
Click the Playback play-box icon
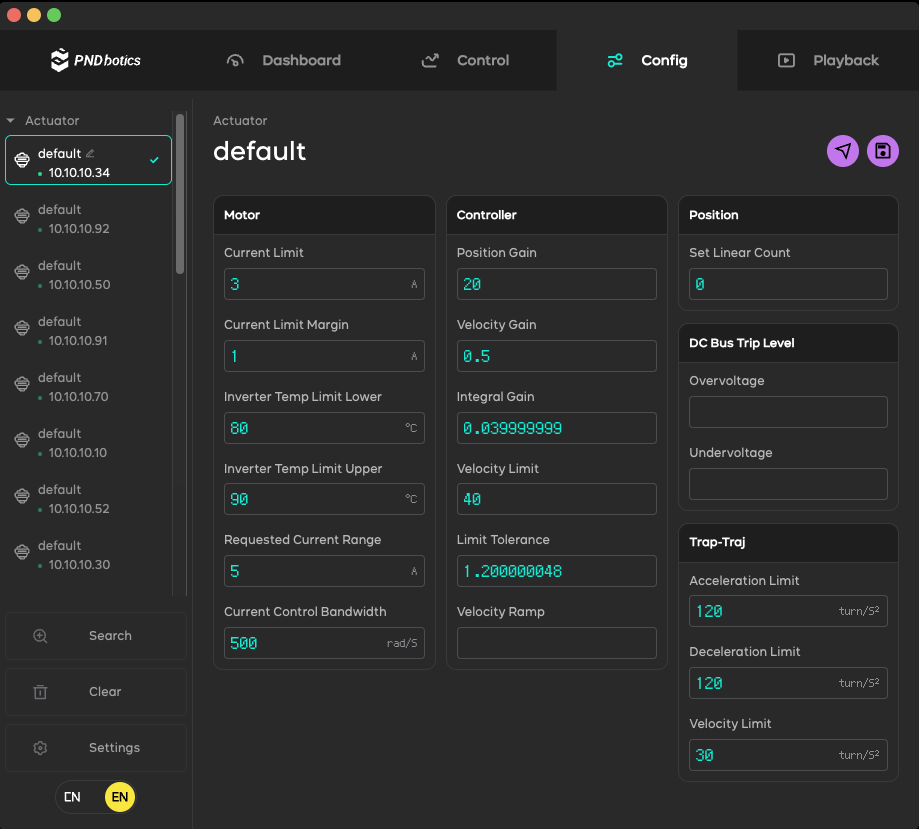[x=786, y=60]
